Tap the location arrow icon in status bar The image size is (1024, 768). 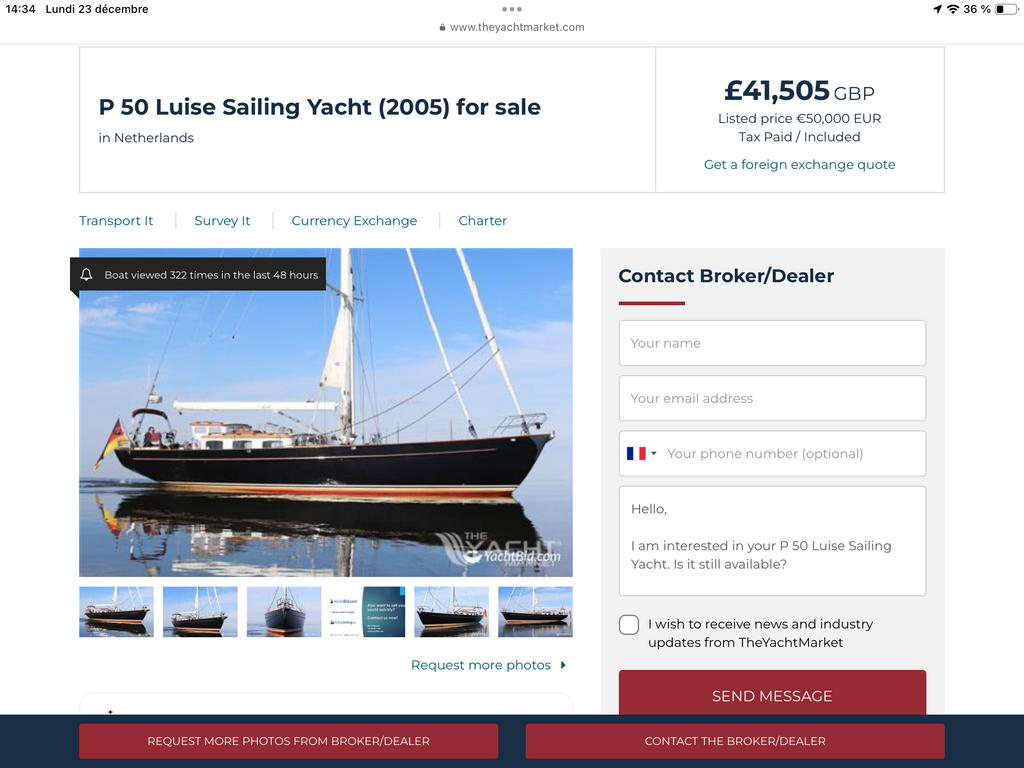click(938, 9)
